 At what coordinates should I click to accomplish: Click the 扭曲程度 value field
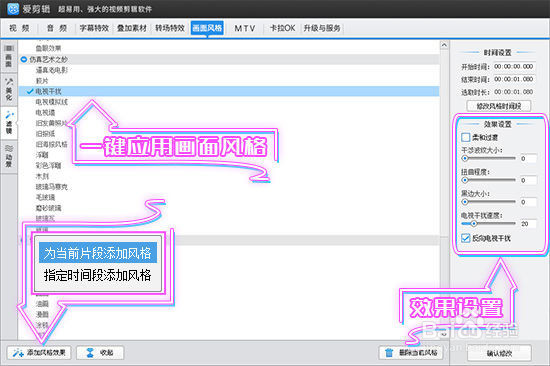pyautogui.click(x=528, y=180)
